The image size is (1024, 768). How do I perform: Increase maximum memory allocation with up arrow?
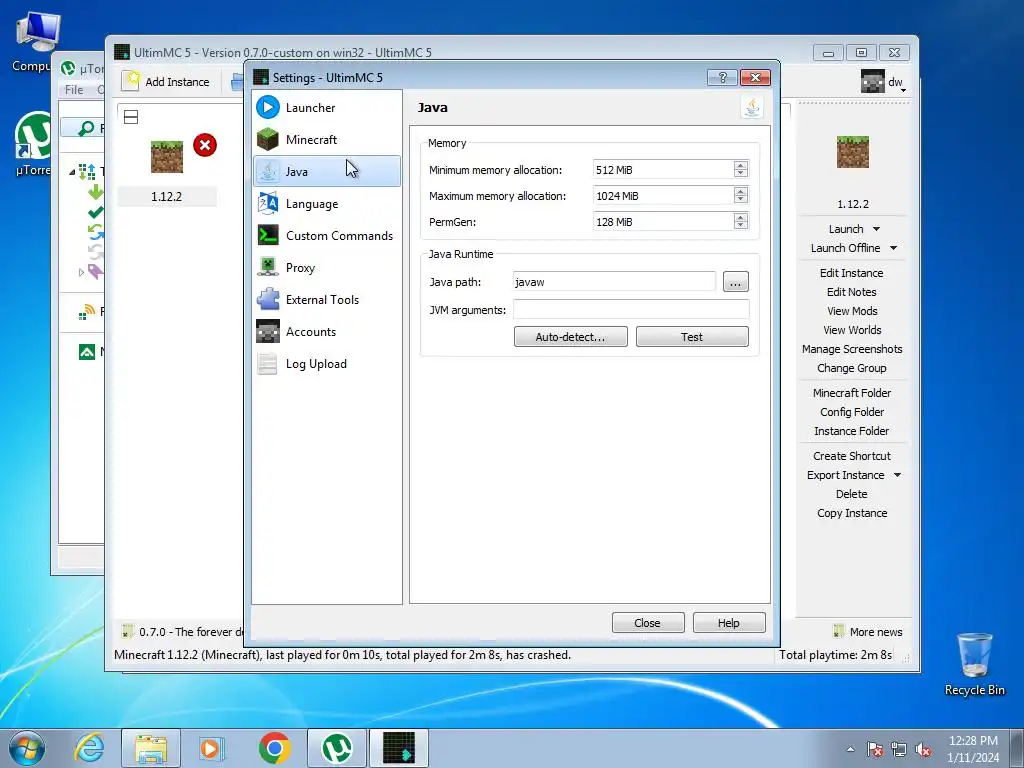pyautogui.click(x=741, y=191)
